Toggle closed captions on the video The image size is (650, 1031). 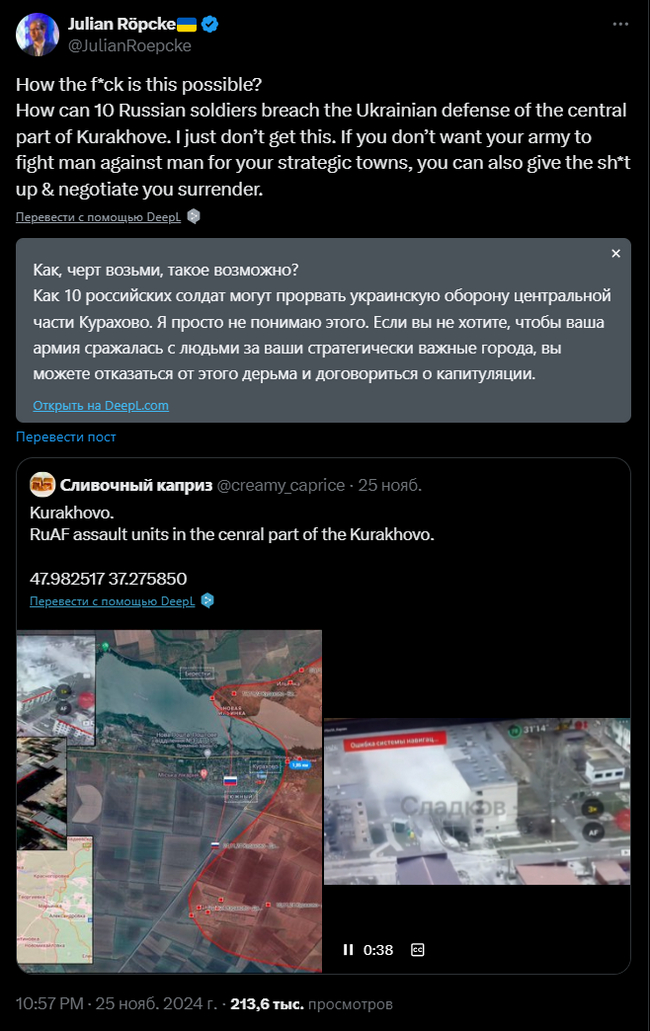click(x=417, y=949)
